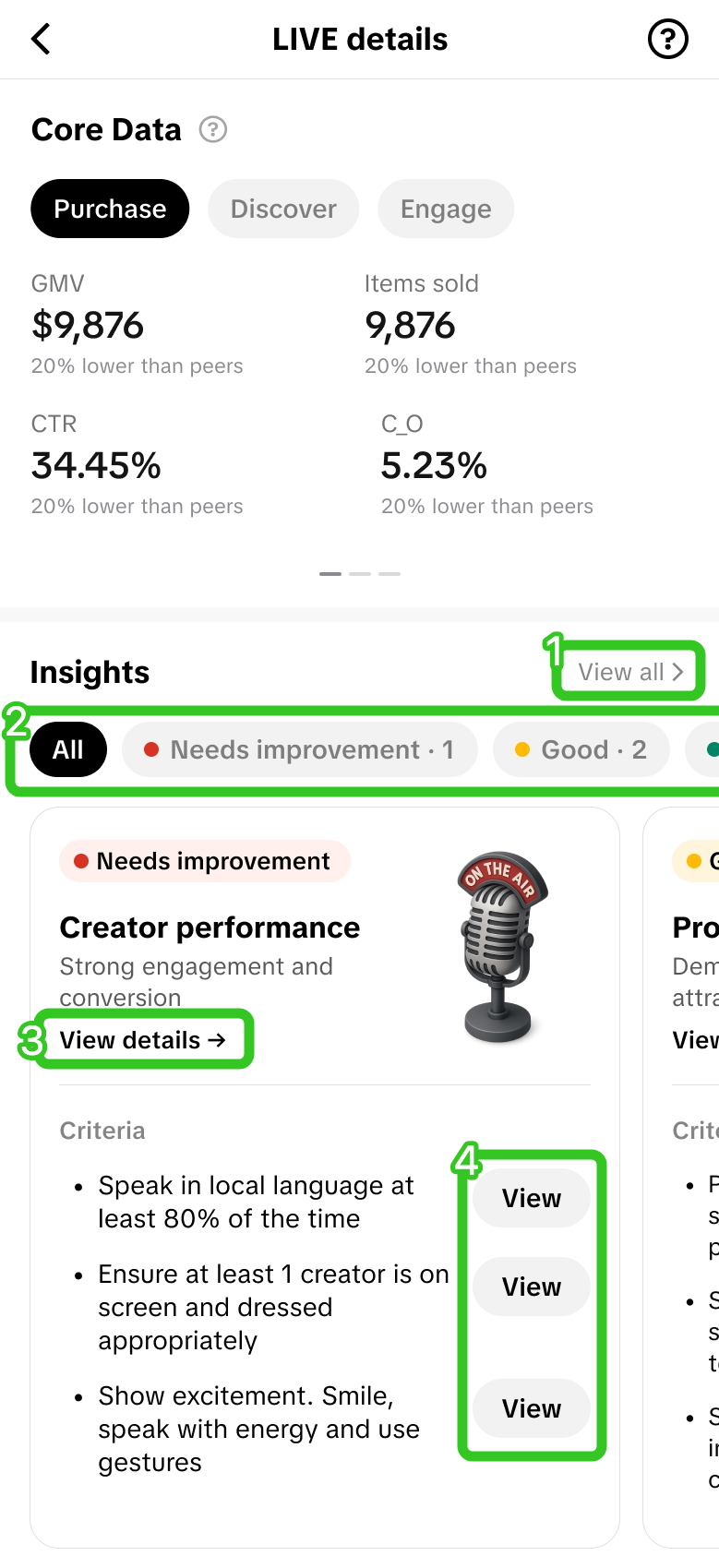Switch to the Engage tab
This screenshot has width=719, height=1568.
pyautogui.click(x=446, y=209)
